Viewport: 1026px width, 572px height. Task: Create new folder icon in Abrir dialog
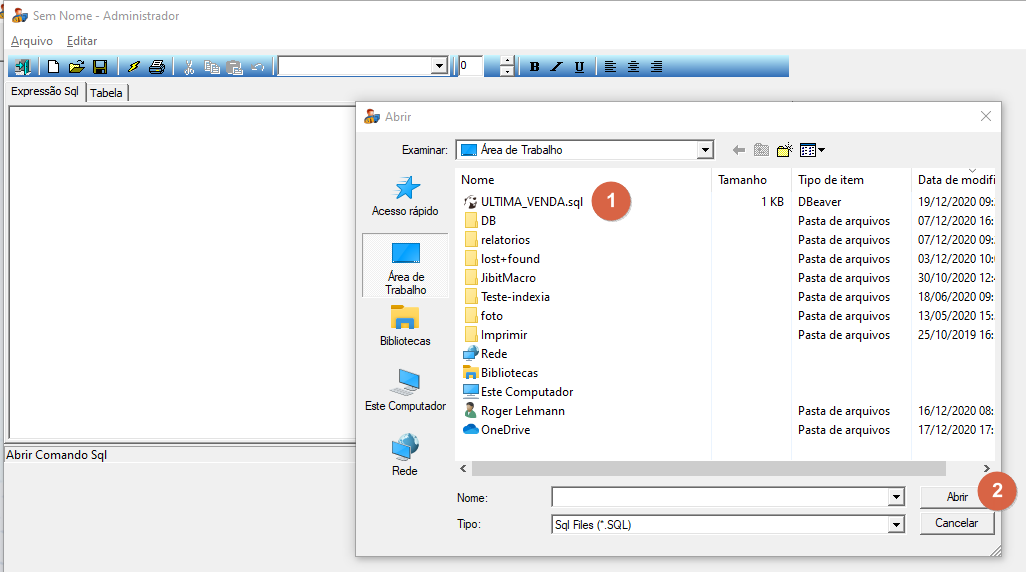784,150
